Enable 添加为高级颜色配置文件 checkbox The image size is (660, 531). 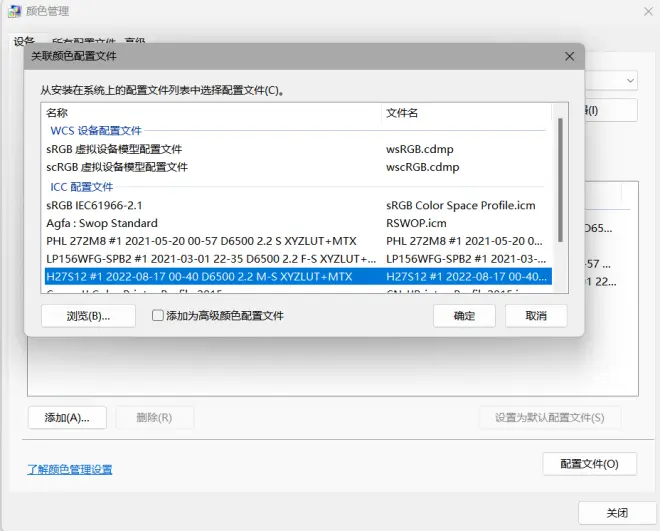(157, 316)
